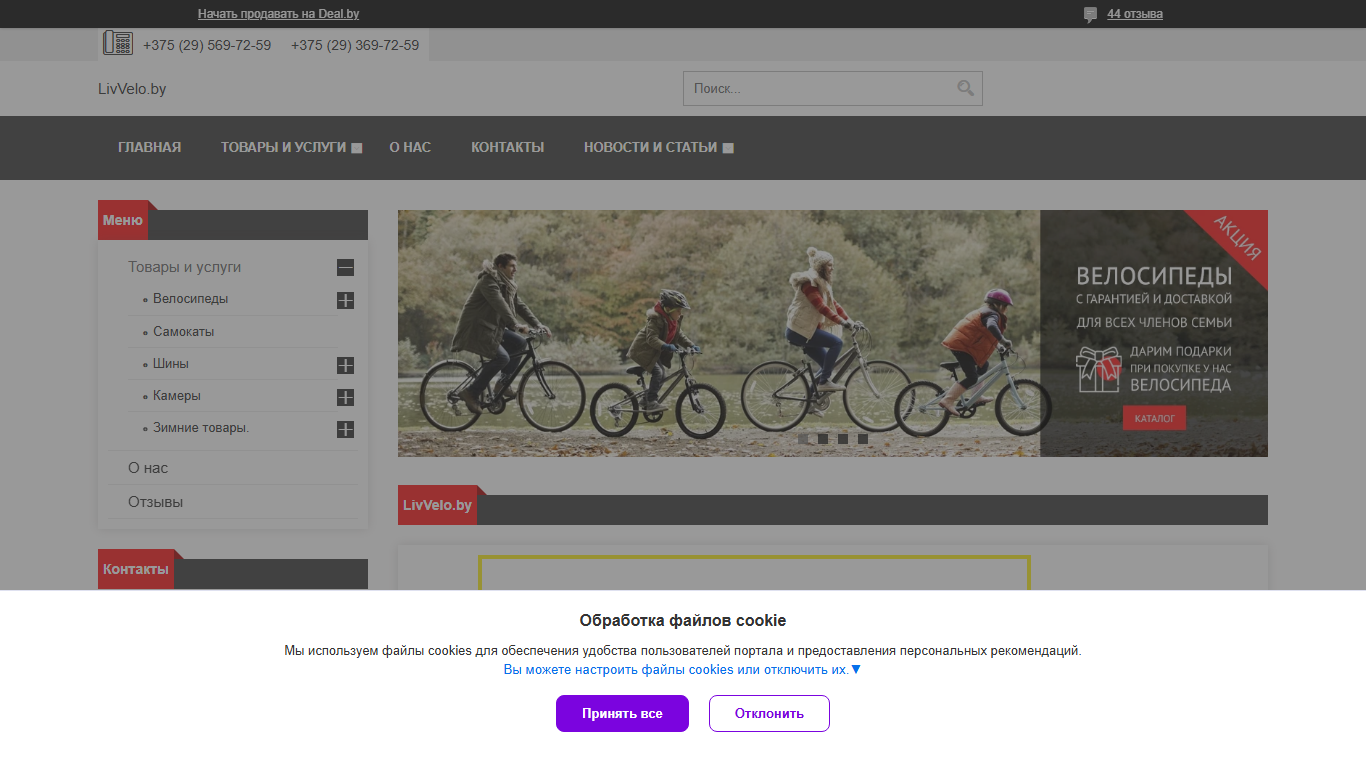The width and height of the screenshot is (1366, 768).
Task: Click the search magnifier icon
Action: click(965, 88)
